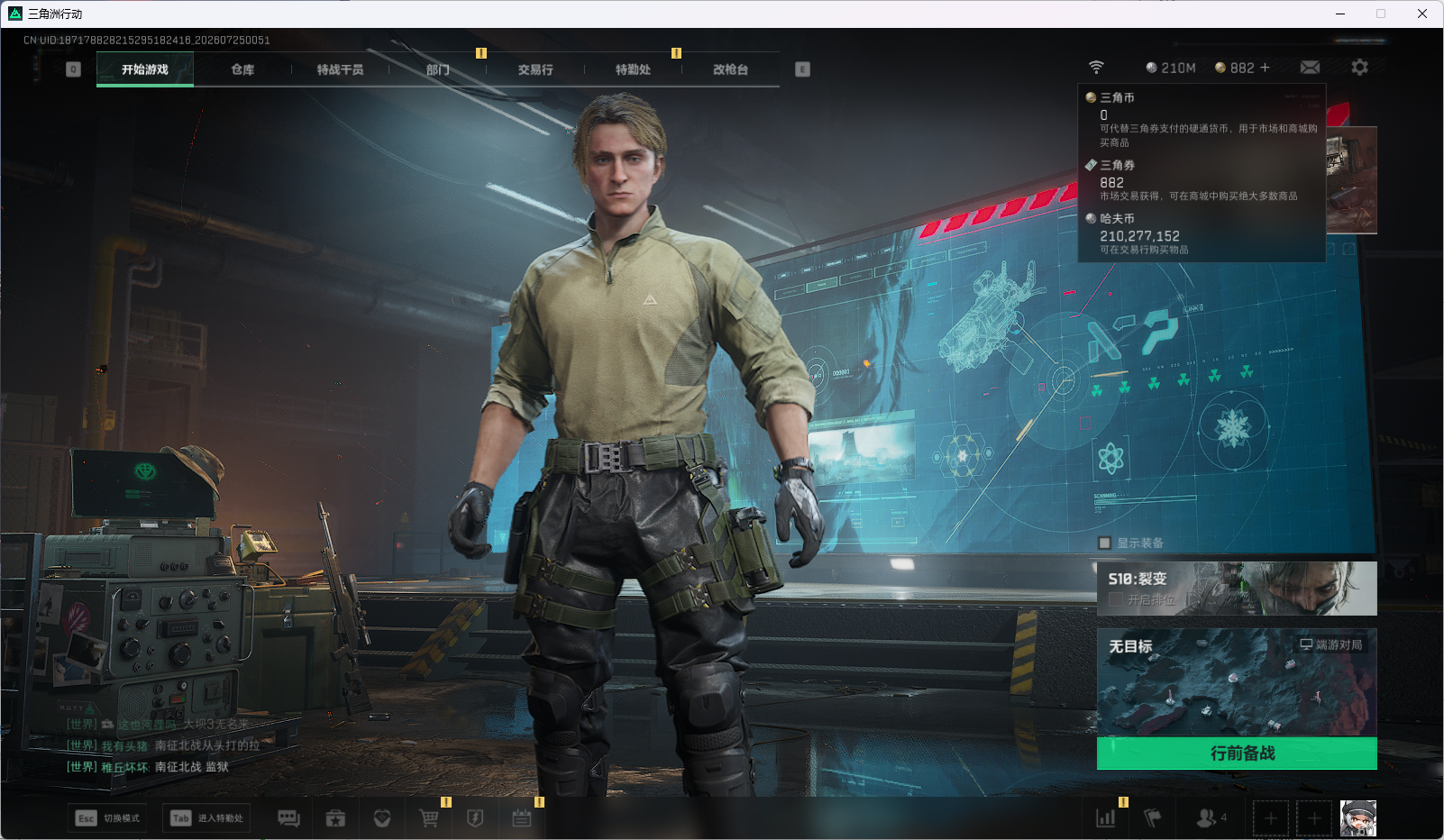Click the first empty squad slot plus
1444x840 pixels.
coord(1271,818)
